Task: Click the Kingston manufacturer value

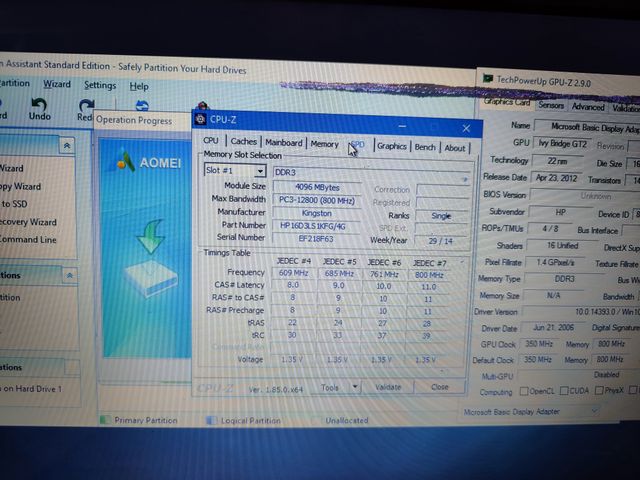Action: click(316, 213)
